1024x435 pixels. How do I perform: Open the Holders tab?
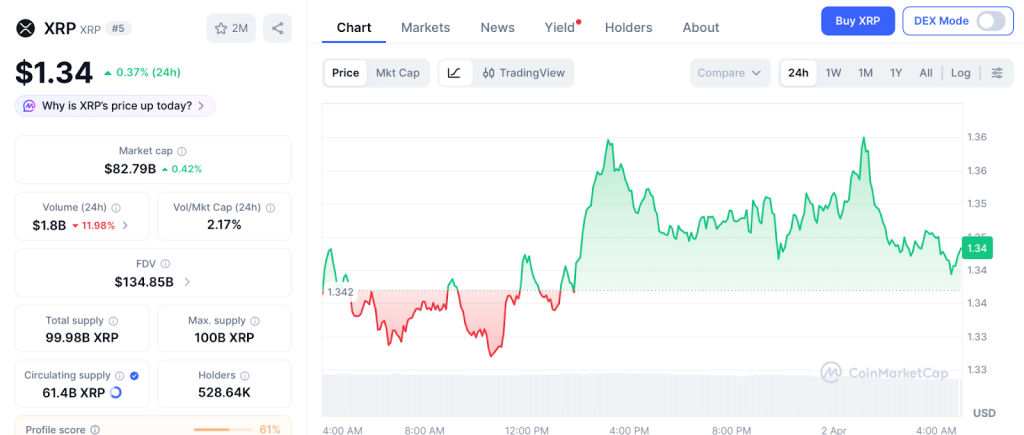[628, 27]
